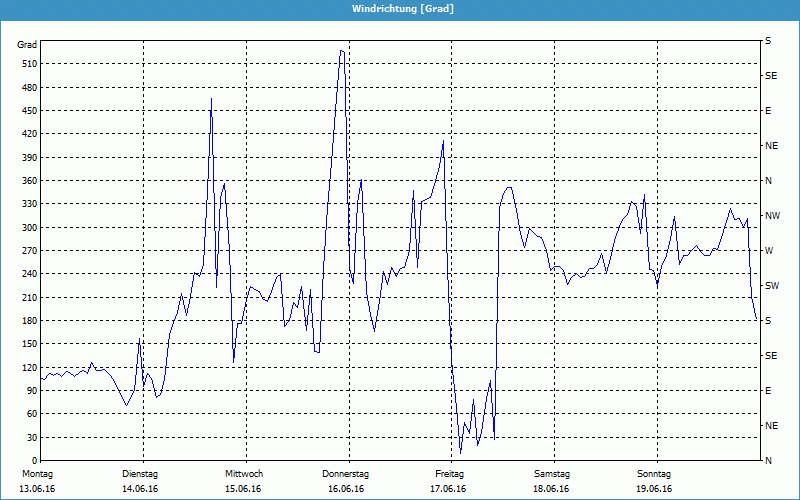
Task: Select the Montag 13.06.16 date label
Action: tap(37, 481)
